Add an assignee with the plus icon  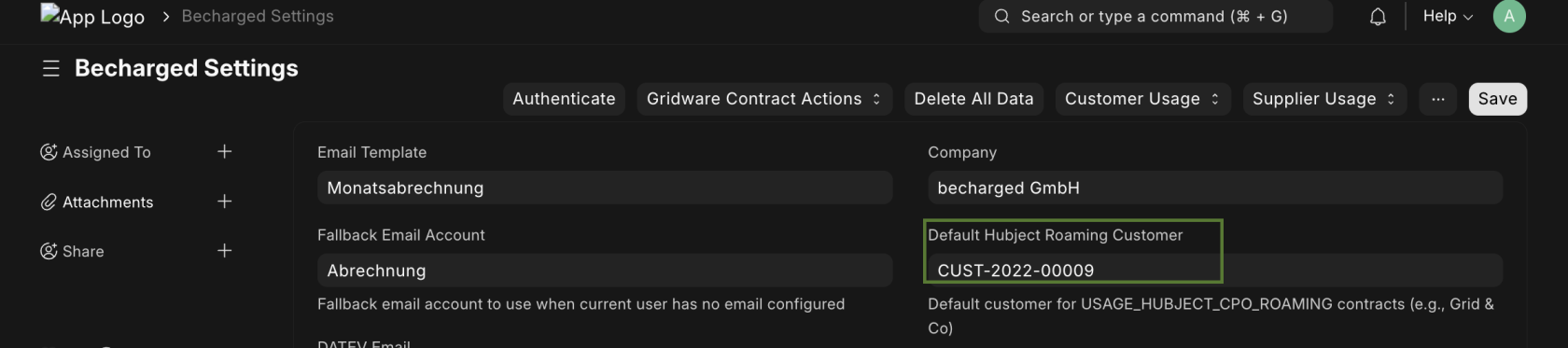224,151
